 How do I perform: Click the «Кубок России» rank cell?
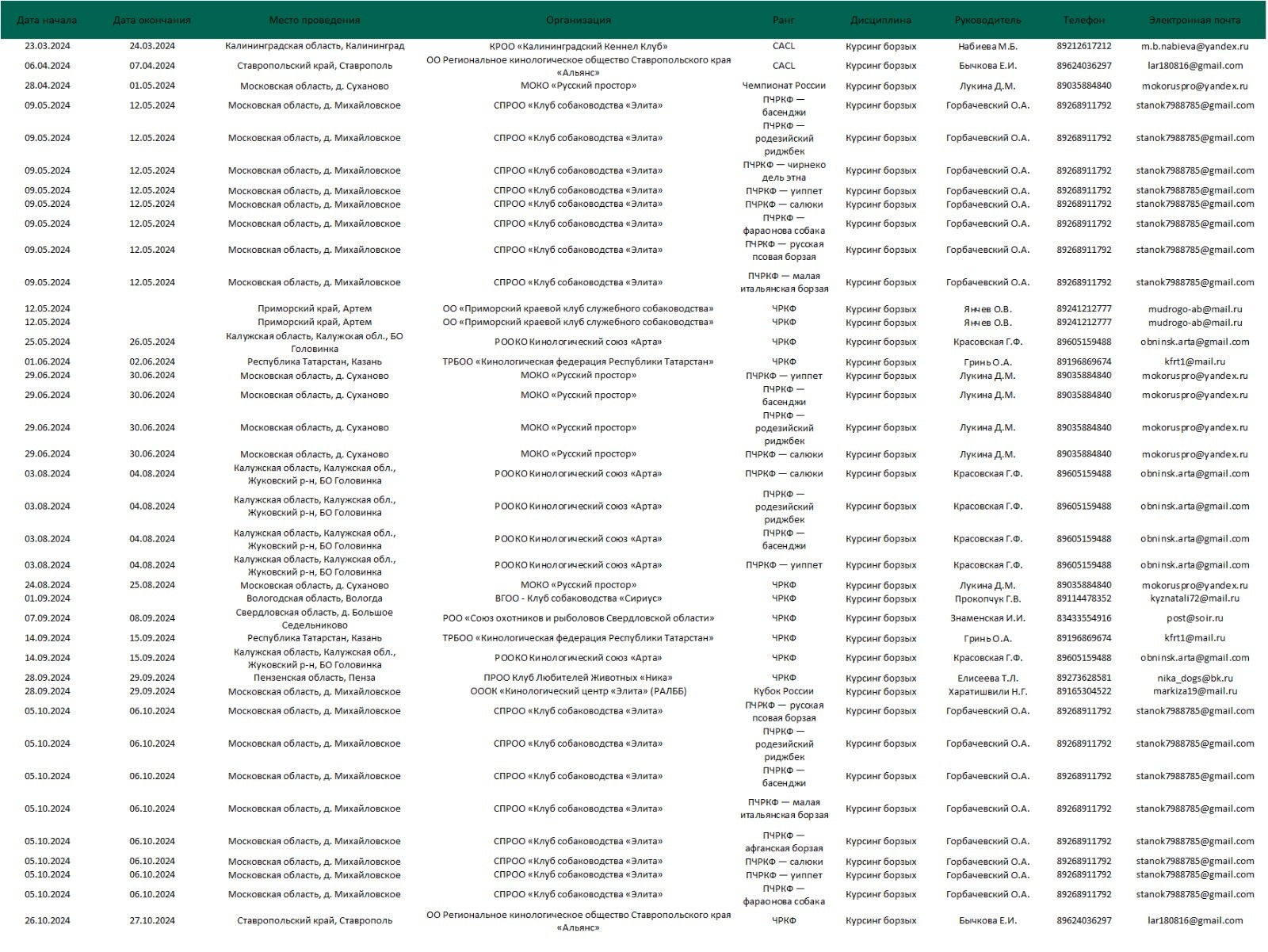point(784,691)
